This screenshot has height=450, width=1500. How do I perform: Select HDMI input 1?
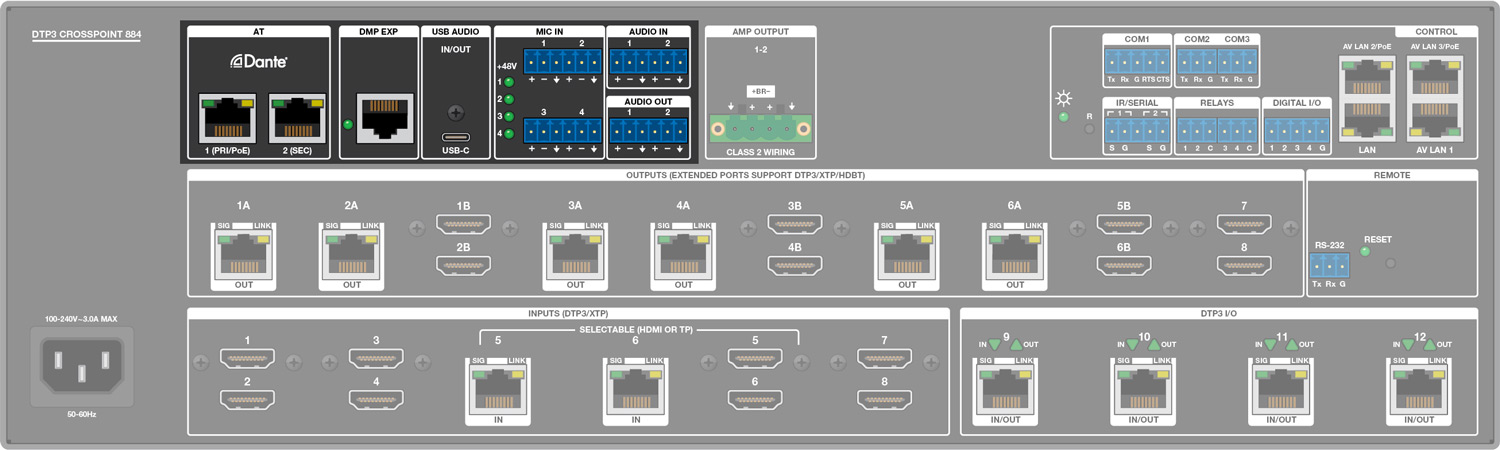click(247, 360)
